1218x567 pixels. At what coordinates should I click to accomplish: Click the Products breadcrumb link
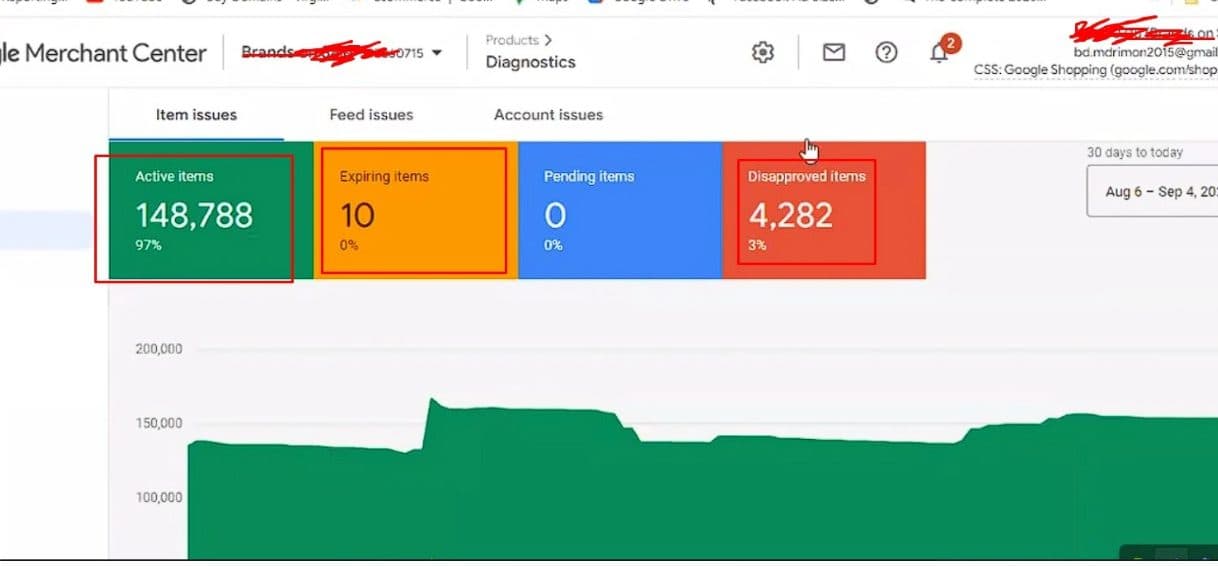(511, 40)
